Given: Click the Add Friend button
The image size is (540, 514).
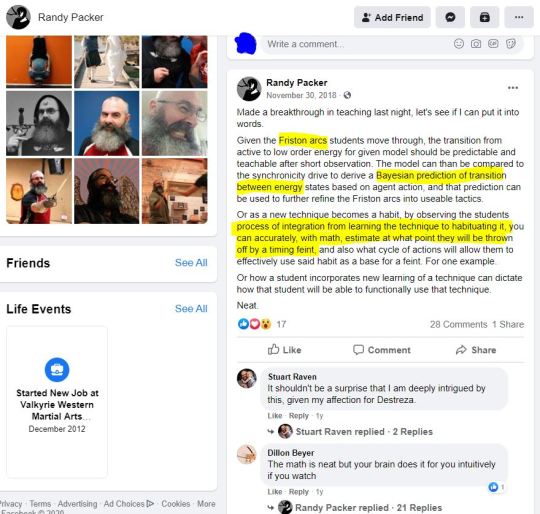Looking at the screenshot, I should click(392, 17).
